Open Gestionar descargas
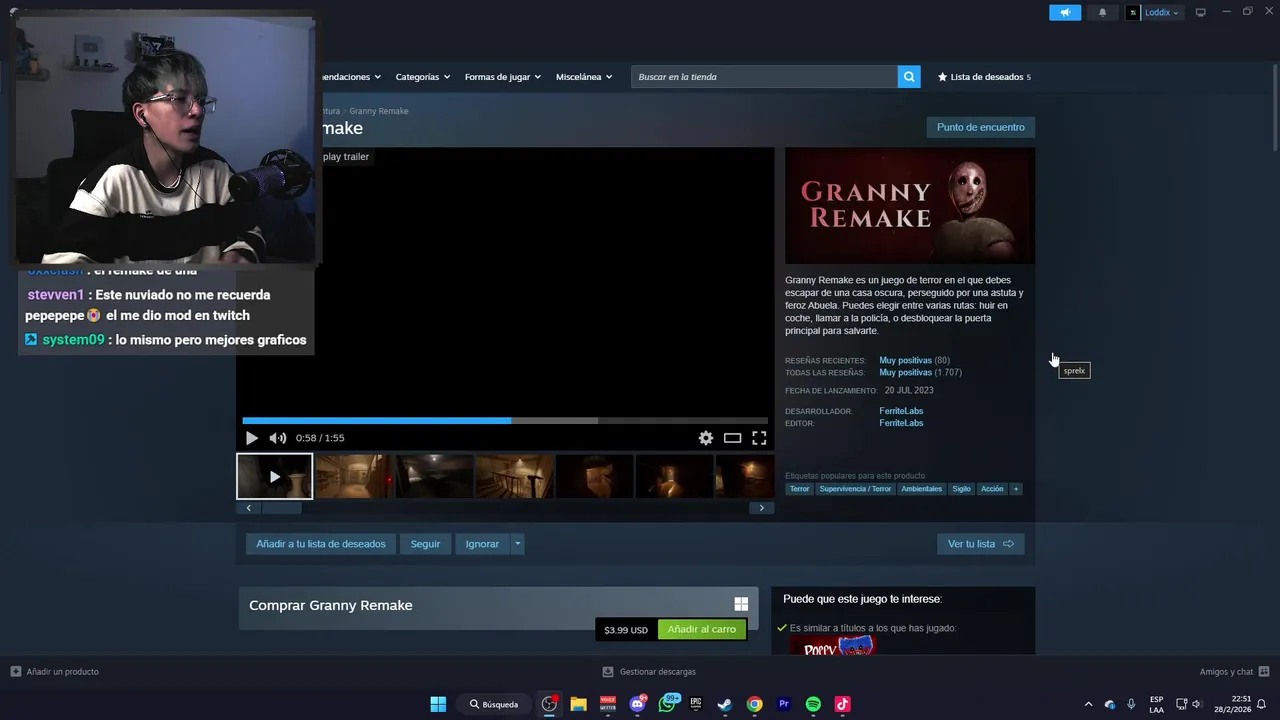Screen dimensions: 1280x720 tap(649, 672)
